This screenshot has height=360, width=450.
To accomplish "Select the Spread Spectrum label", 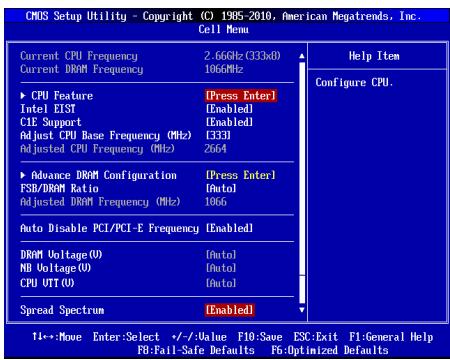I will (62, 310).
